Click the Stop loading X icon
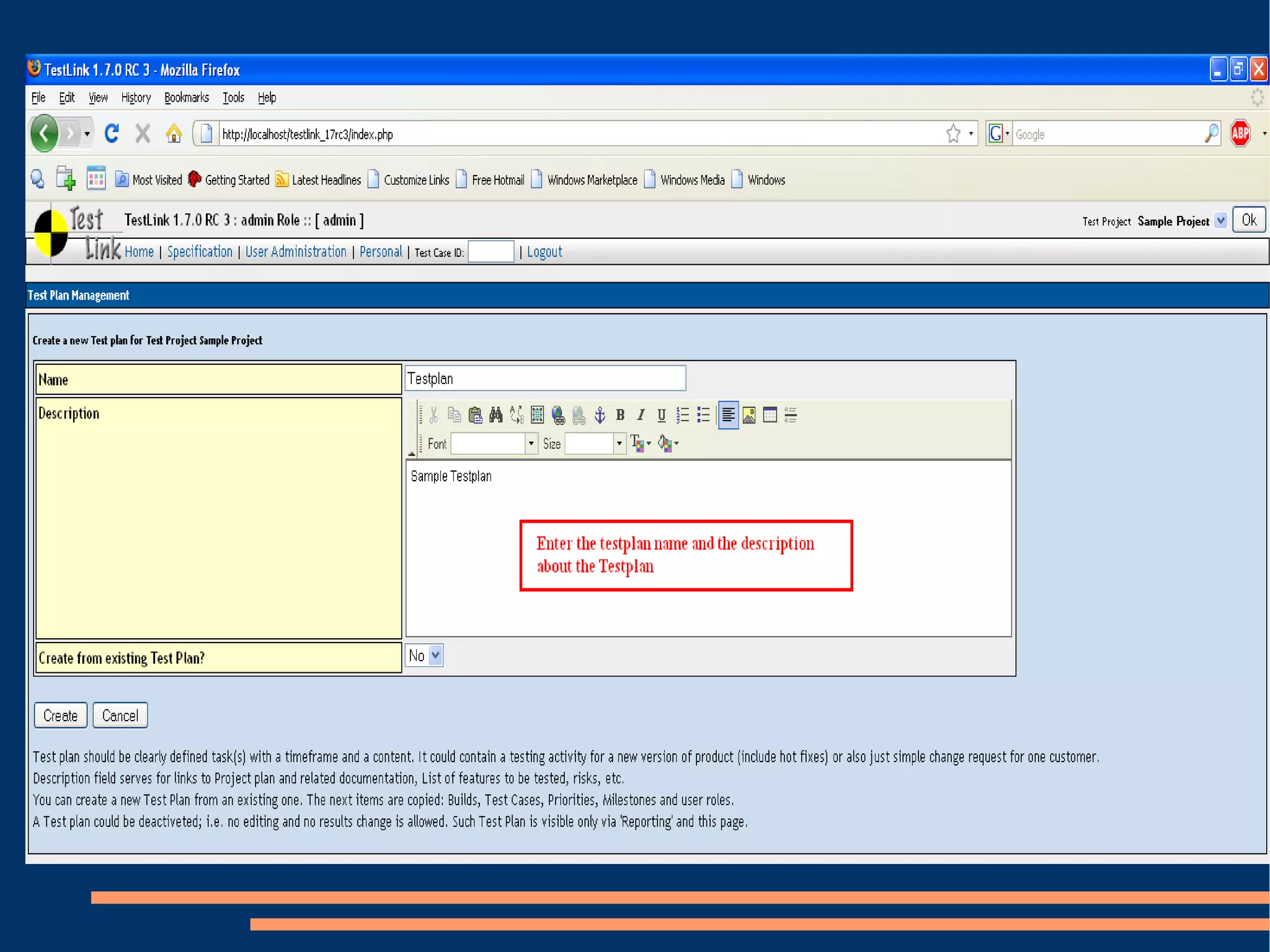The height and width of the screenshot is (952, 1270). click(x=143, y=133)
